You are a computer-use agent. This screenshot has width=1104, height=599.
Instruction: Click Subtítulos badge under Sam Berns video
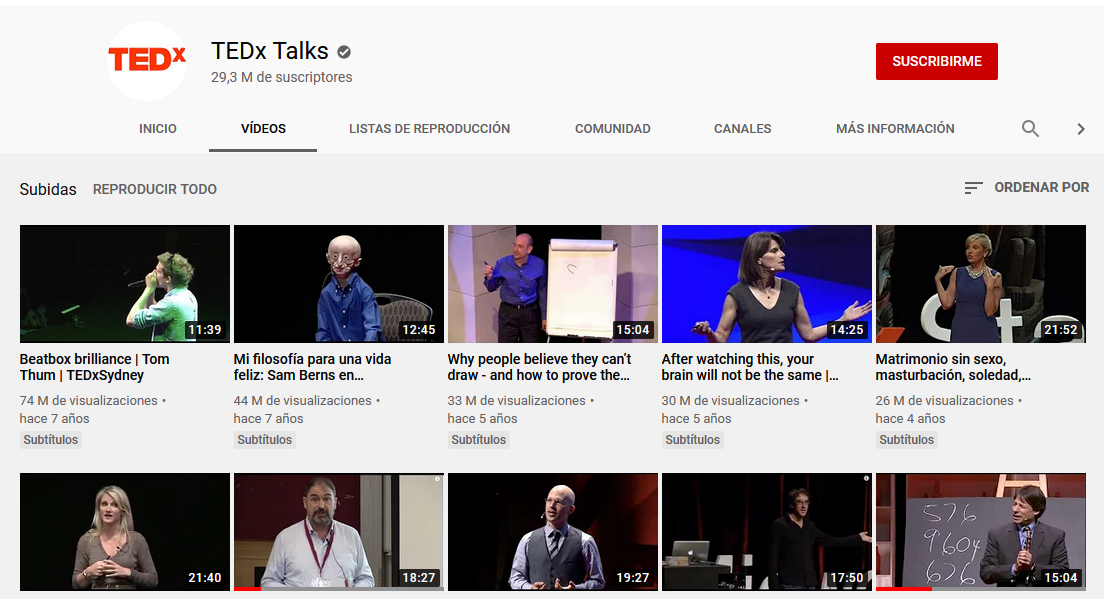tap(265, 440)
